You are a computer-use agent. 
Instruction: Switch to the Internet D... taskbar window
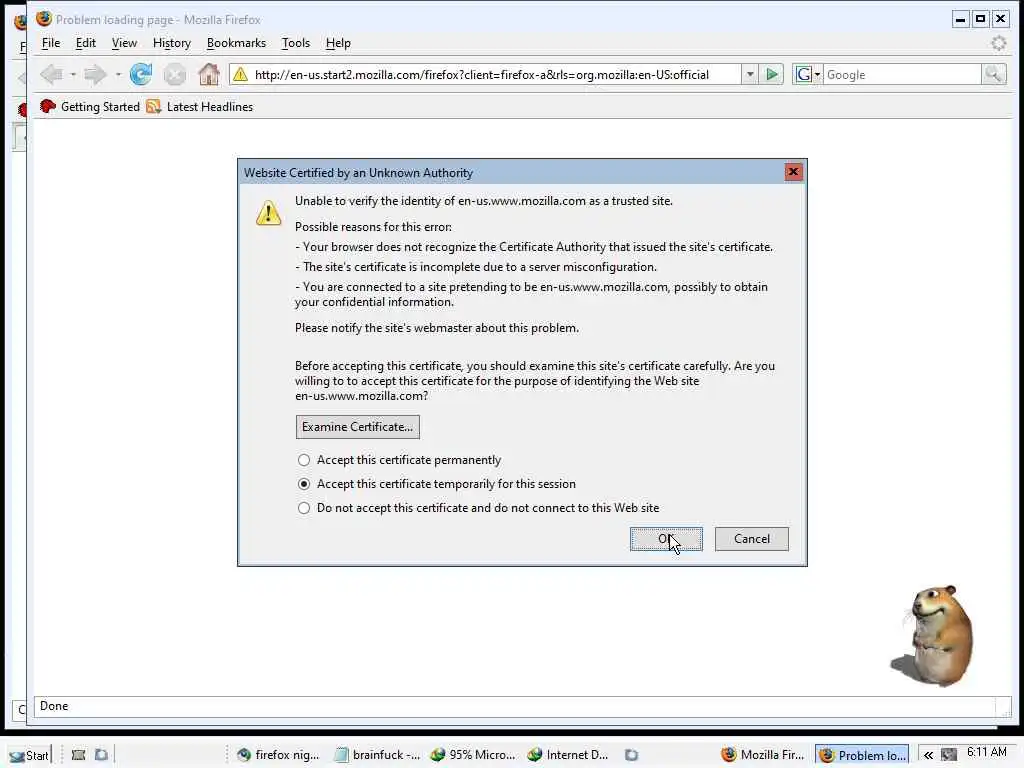569,755
